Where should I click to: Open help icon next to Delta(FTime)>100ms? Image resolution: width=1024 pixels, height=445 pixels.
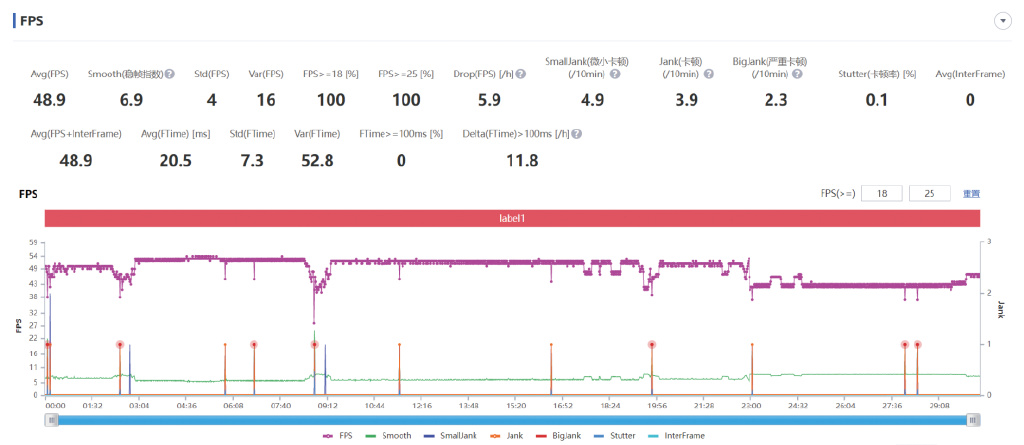(x=577, y=134)
